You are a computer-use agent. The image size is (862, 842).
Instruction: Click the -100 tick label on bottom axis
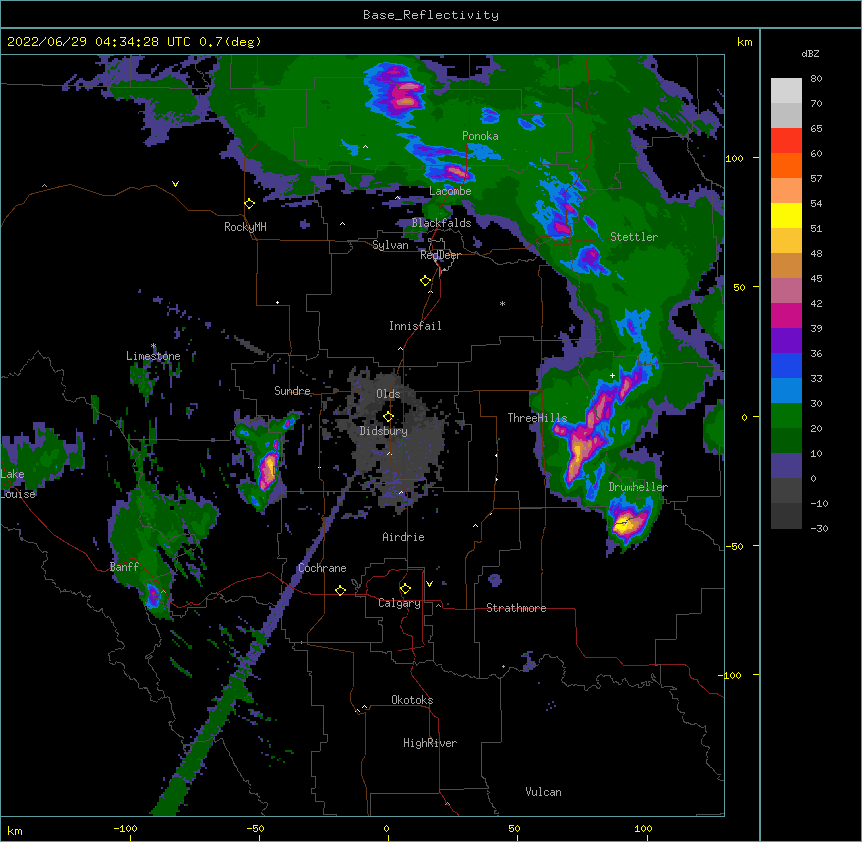click(125, 828)
